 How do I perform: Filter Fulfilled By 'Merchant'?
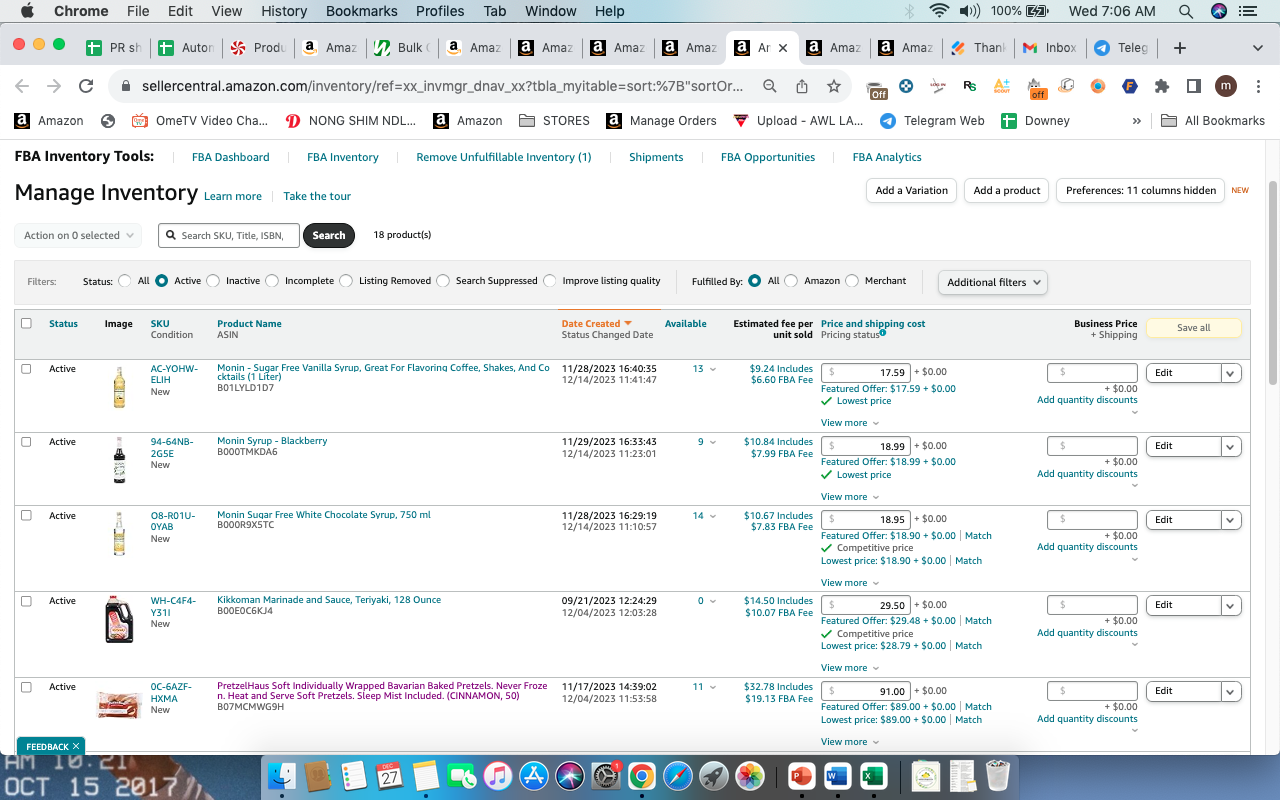(852, 281)
